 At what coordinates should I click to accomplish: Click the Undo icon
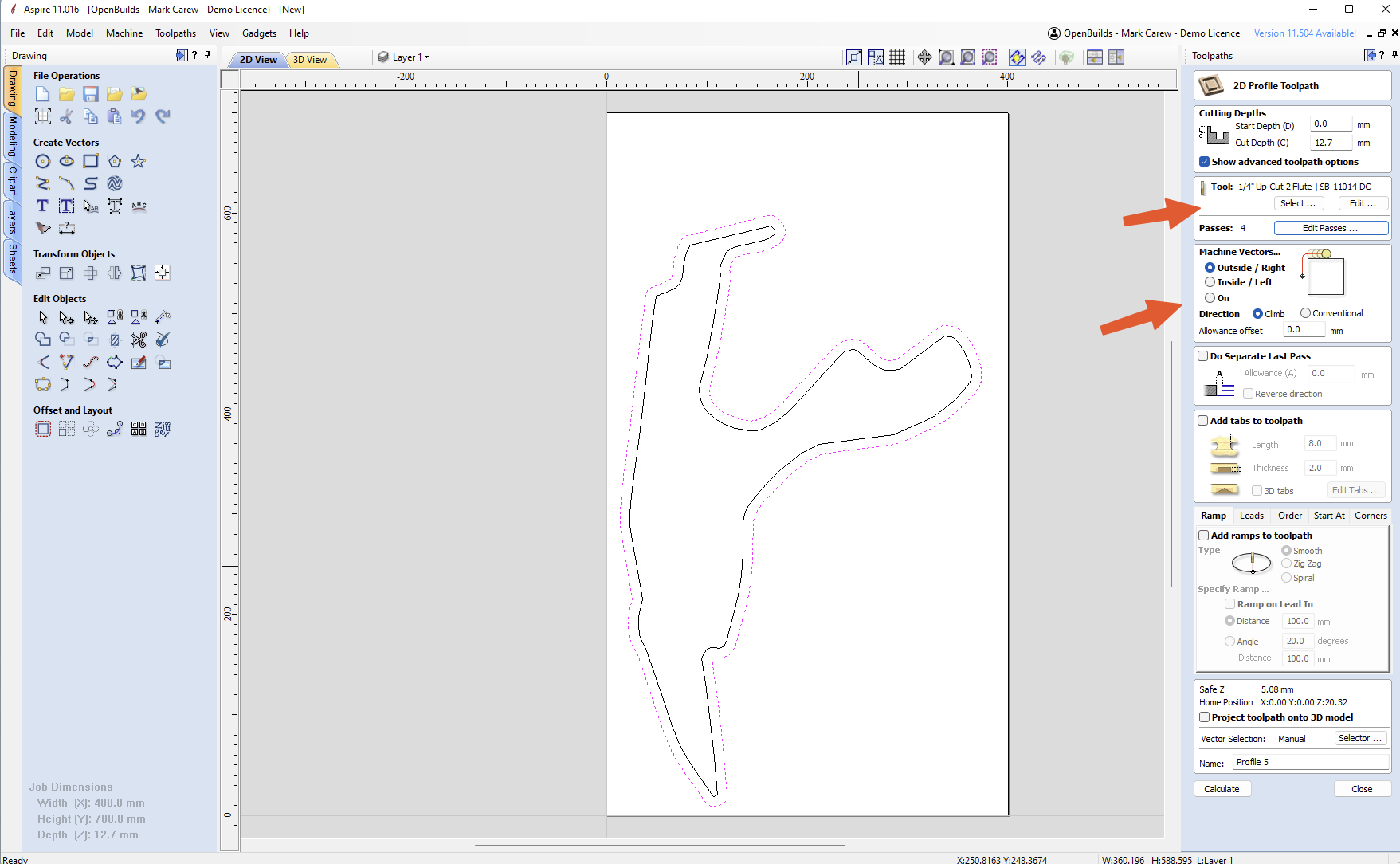point(139,116)
